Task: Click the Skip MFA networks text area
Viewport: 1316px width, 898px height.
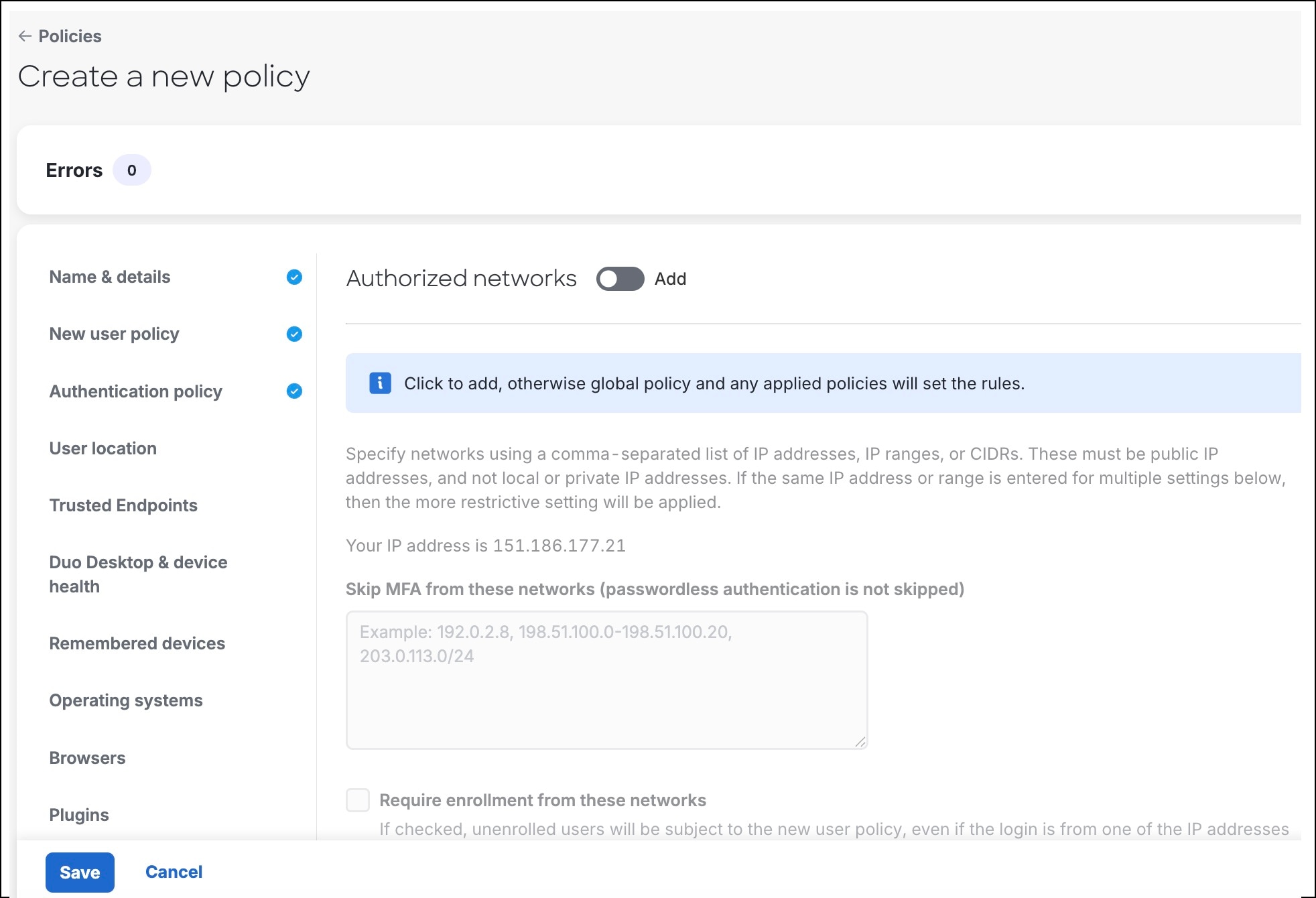Action: (x=605, y=678)
